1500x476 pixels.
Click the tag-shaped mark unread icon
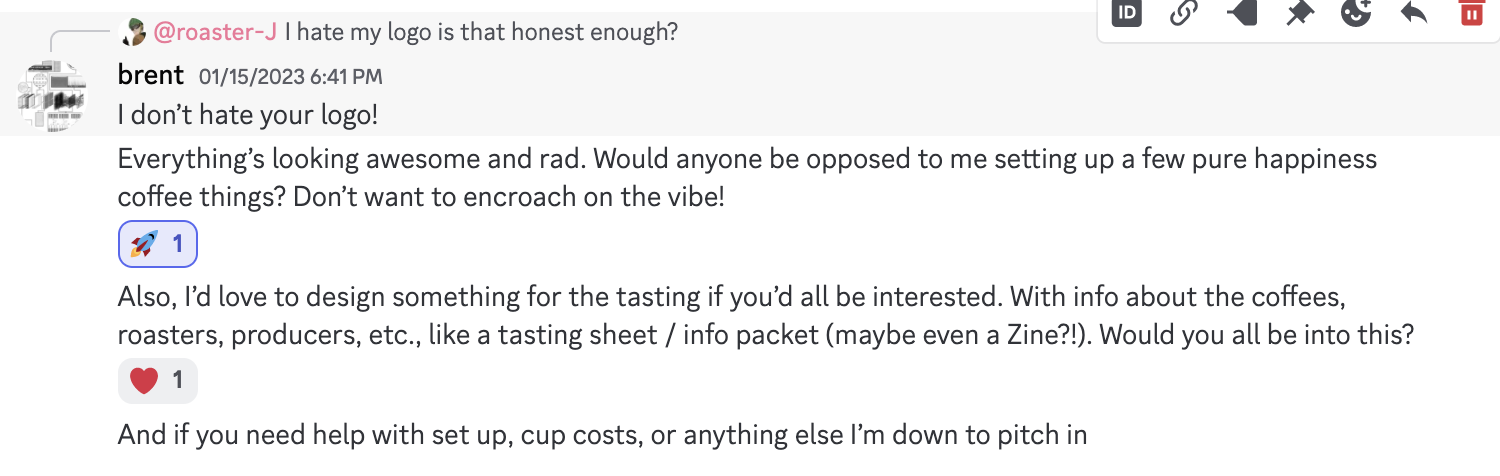point(1241,13)
